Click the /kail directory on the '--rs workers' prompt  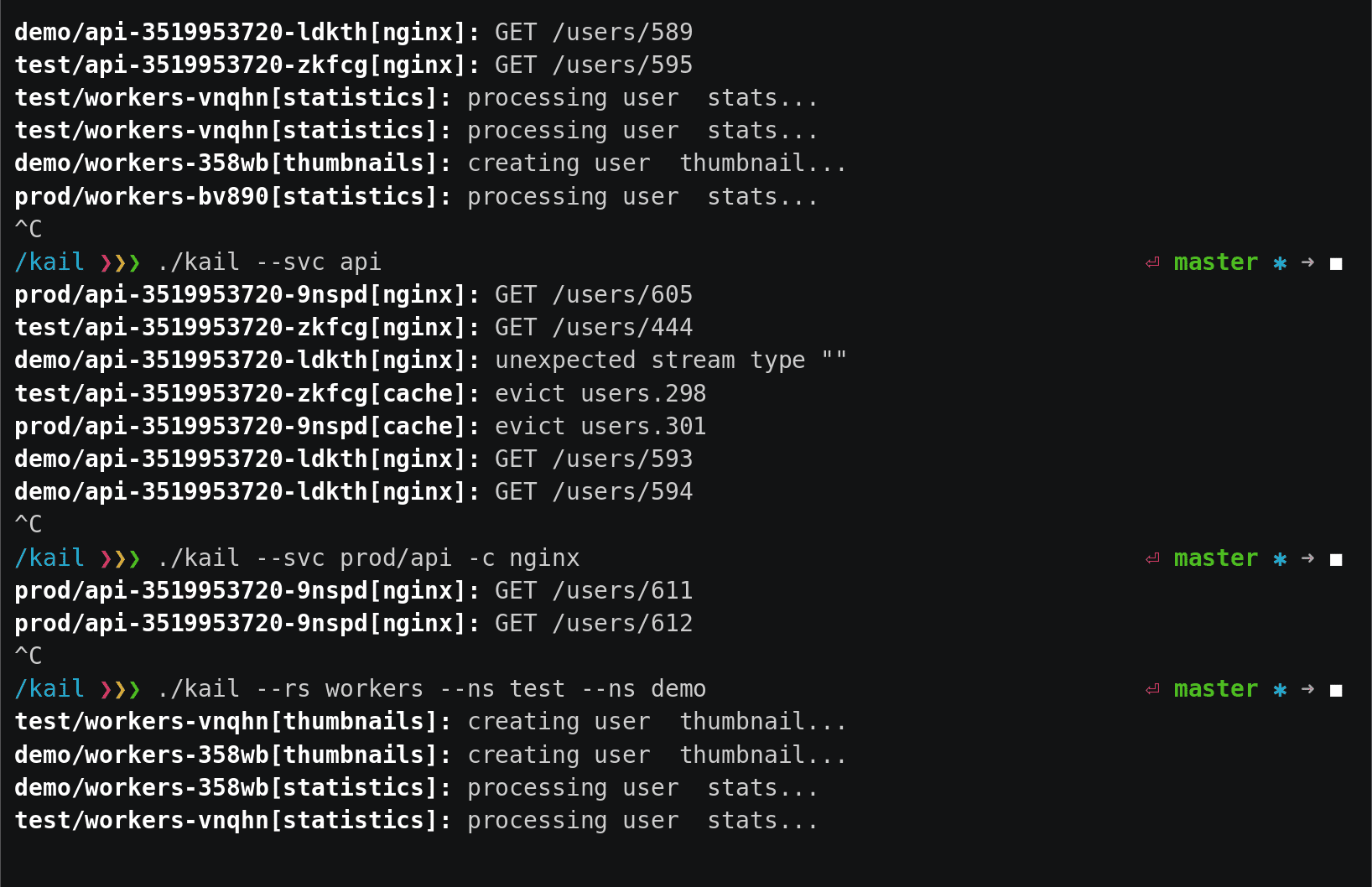(x=49, y=689)
